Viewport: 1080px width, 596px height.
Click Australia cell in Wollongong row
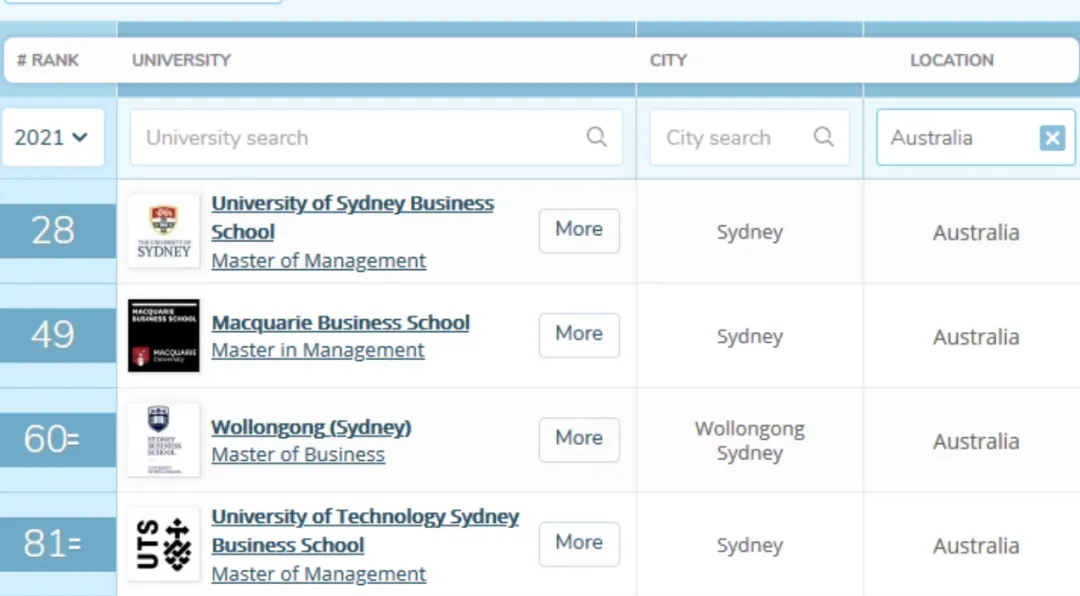pyautogui.click(x=975, y=442)
